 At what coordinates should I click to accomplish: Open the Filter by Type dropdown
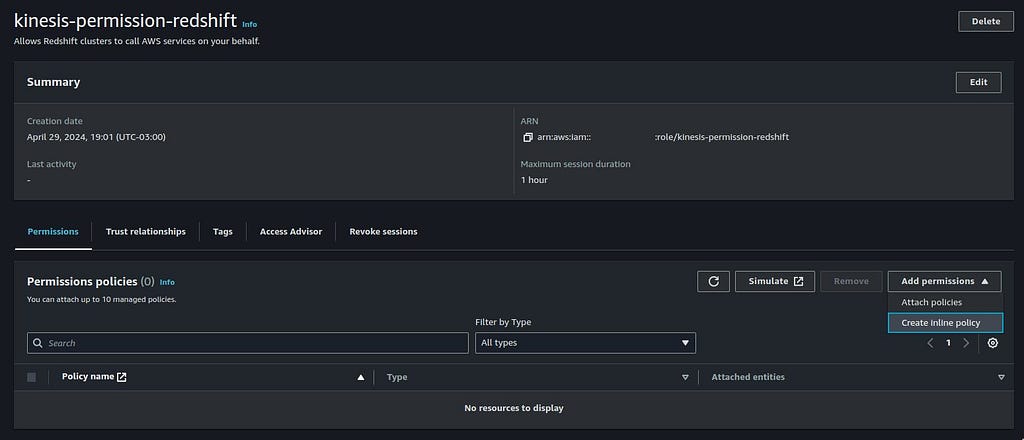point(585,343)
